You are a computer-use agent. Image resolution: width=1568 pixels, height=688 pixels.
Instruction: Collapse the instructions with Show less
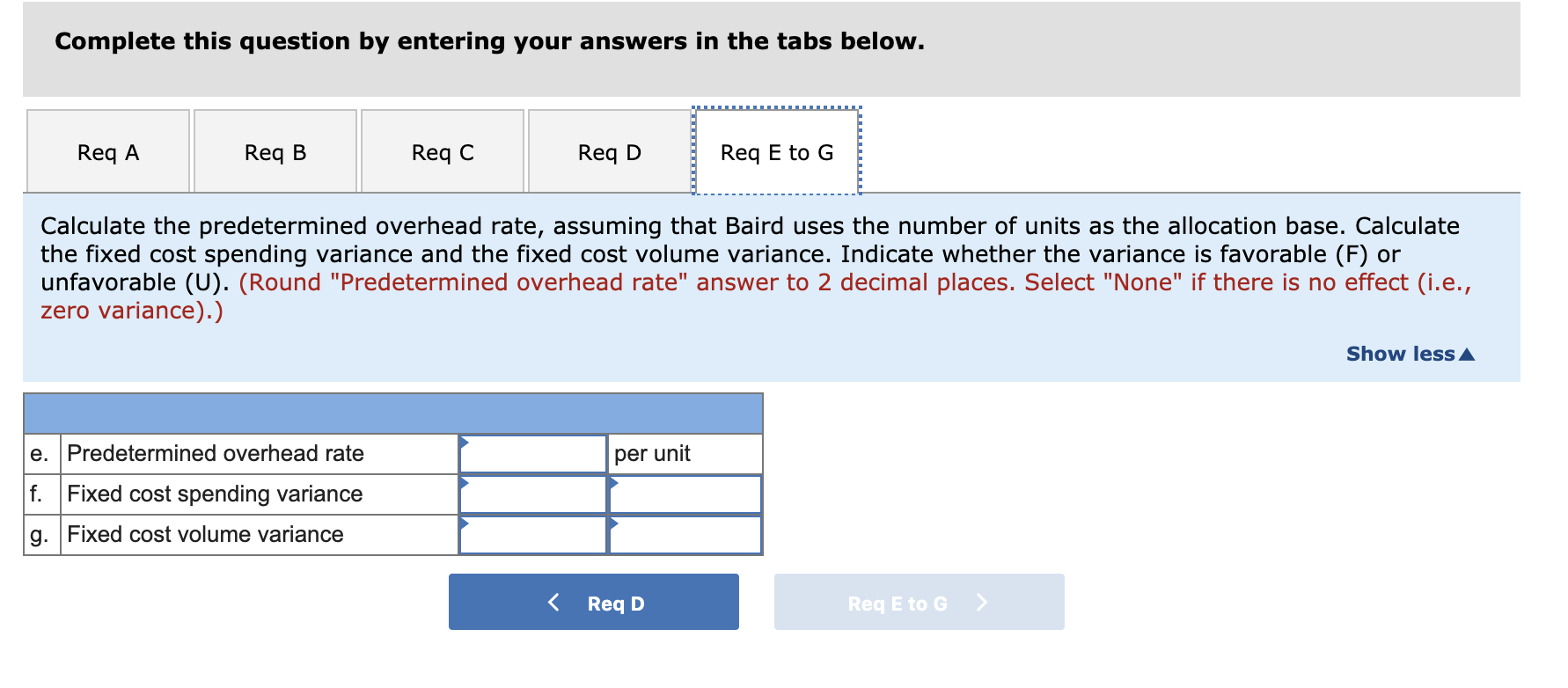[1397, 354]
